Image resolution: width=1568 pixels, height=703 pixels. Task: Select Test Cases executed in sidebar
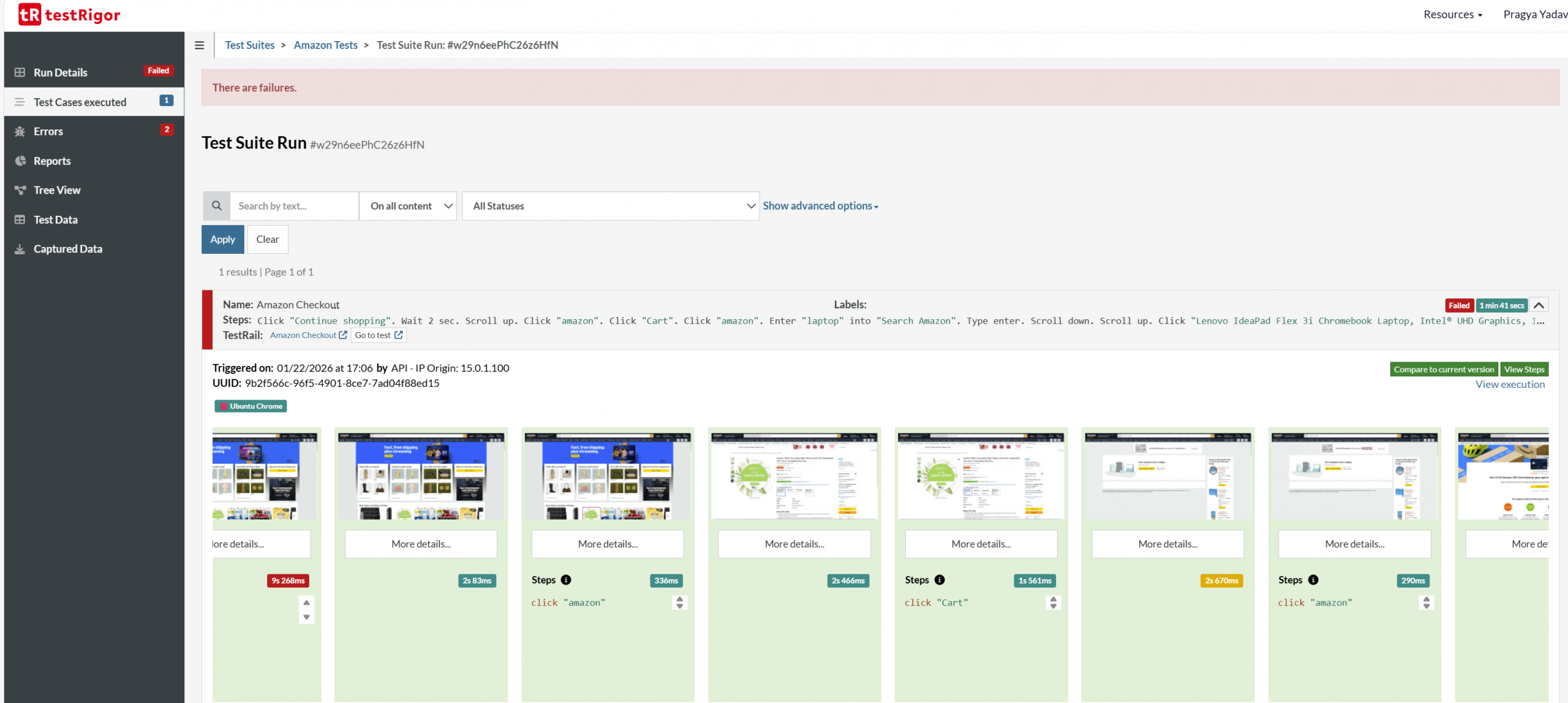coord(80,102)
